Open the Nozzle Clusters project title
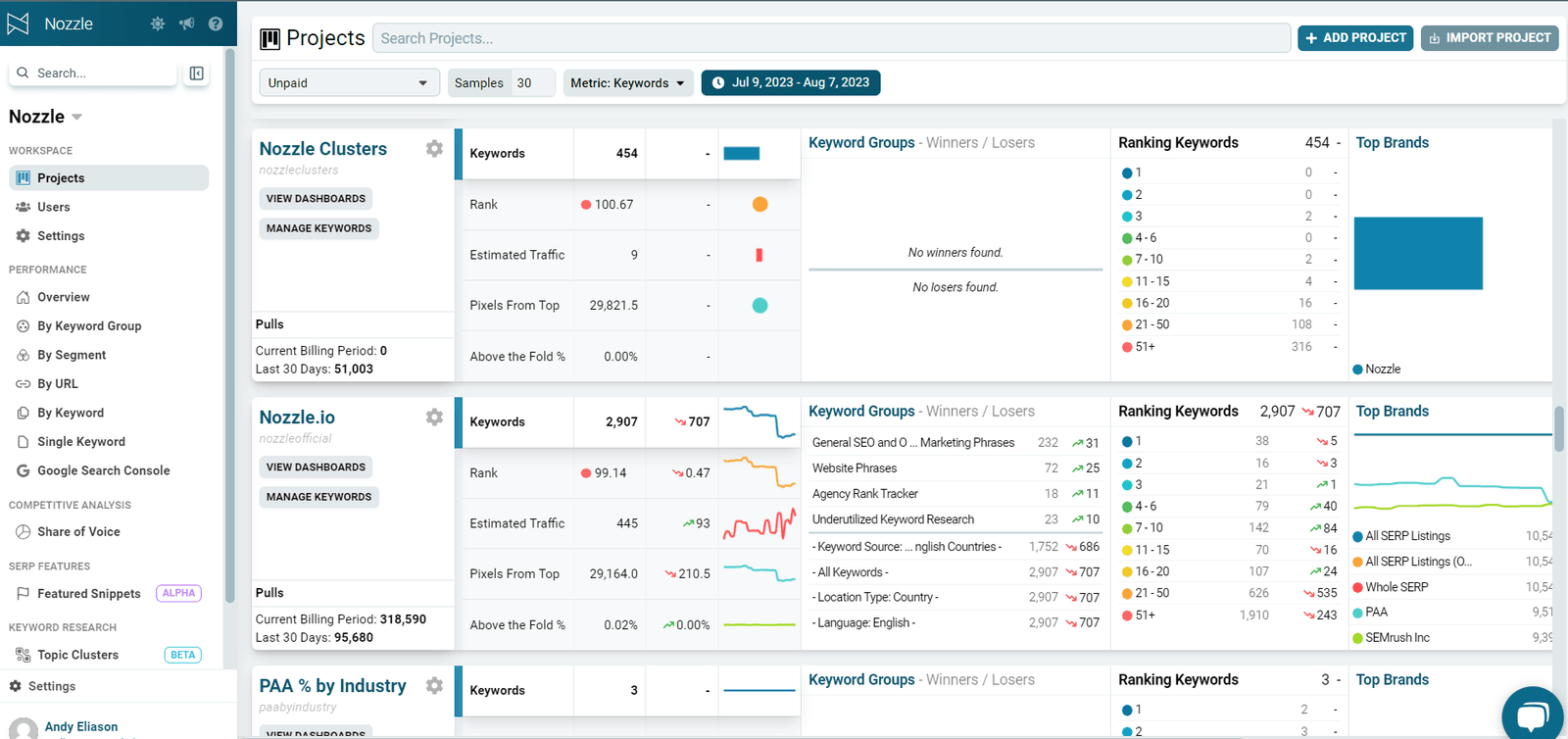1568x739 pixels. [x=323, y=149]
